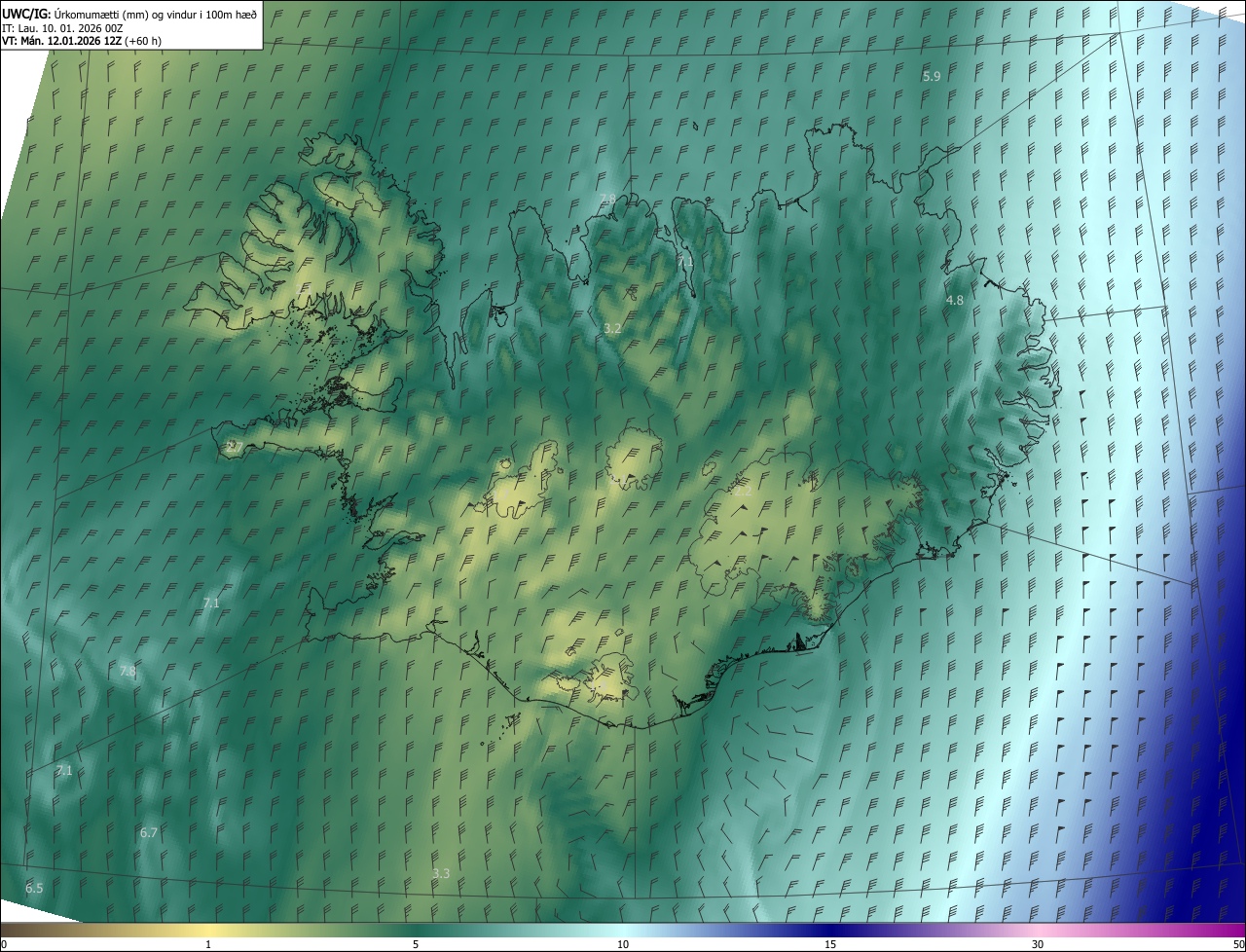Viewport: 1246px width, 952px height.
Task: Click the 6.5 value label on the map
Action: click(34, 889)
